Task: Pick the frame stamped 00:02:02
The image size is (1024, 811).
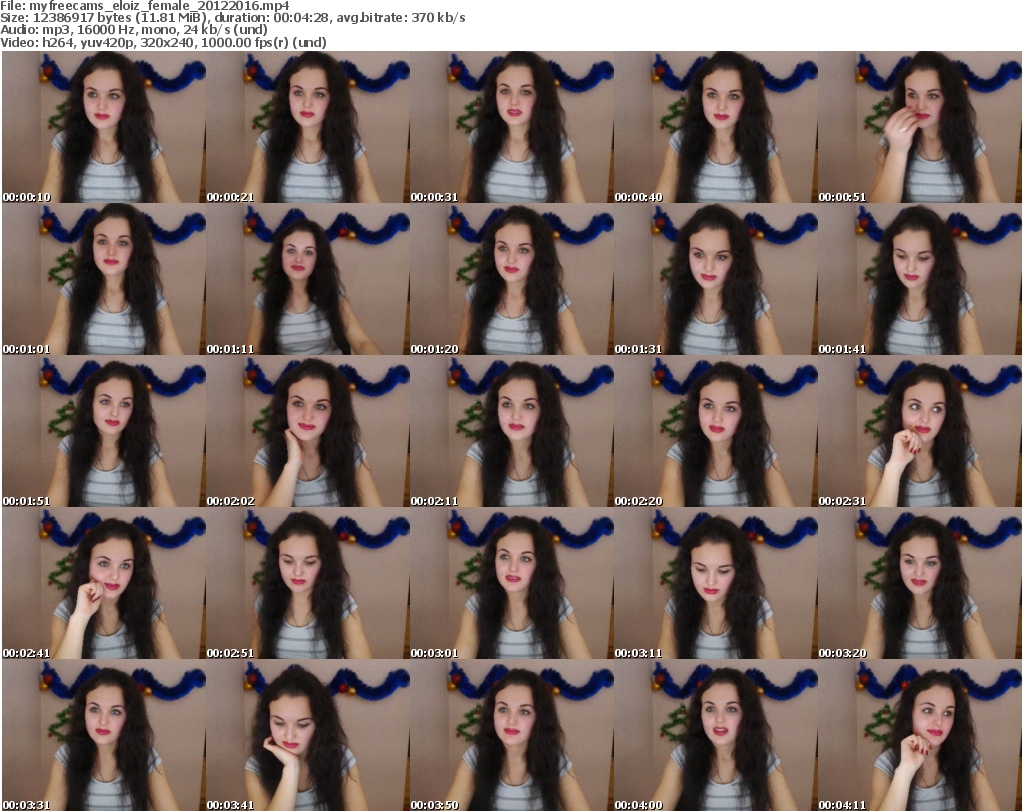Action: point(308,432)
